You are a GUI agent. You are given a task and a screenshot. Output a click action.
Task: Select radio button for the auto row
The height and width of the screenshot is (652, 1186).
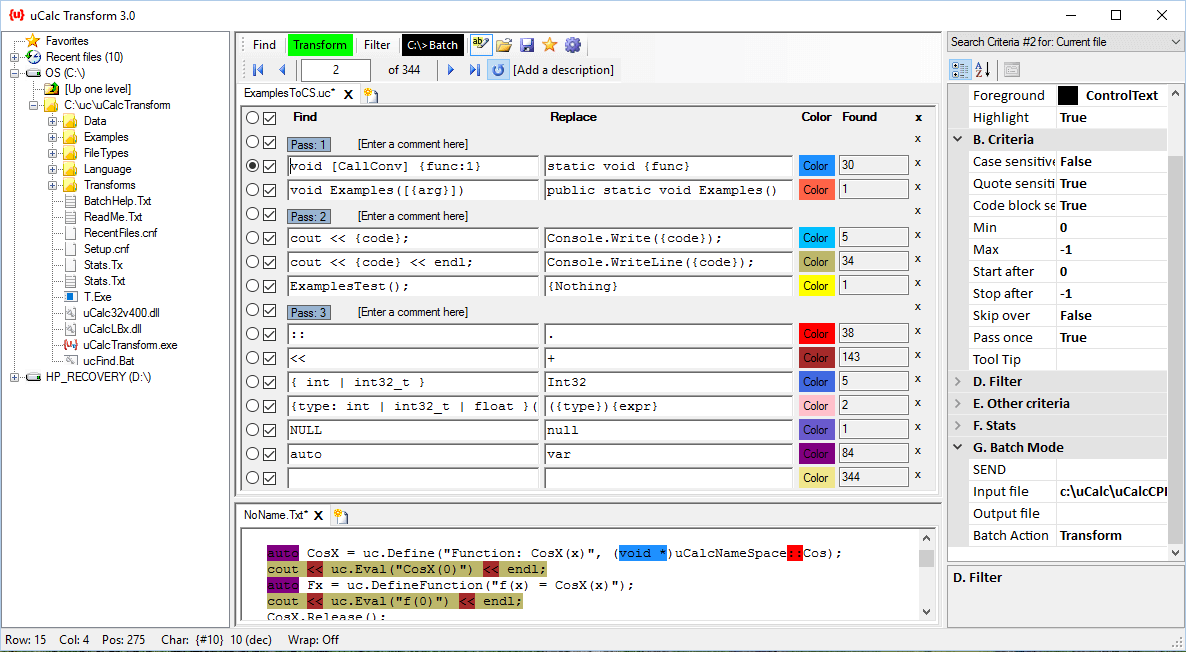point(252,454)
